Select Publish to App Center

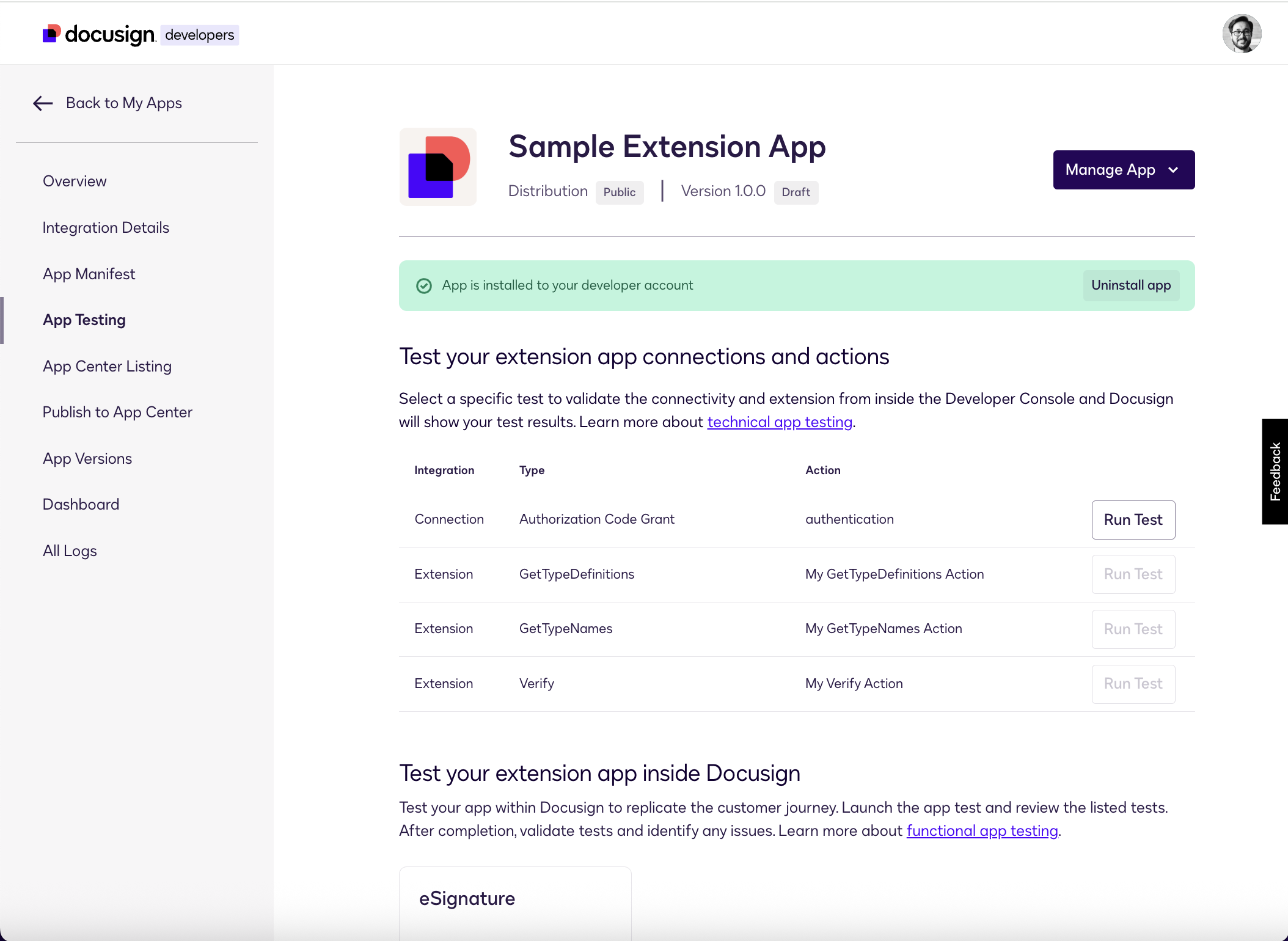117,412
